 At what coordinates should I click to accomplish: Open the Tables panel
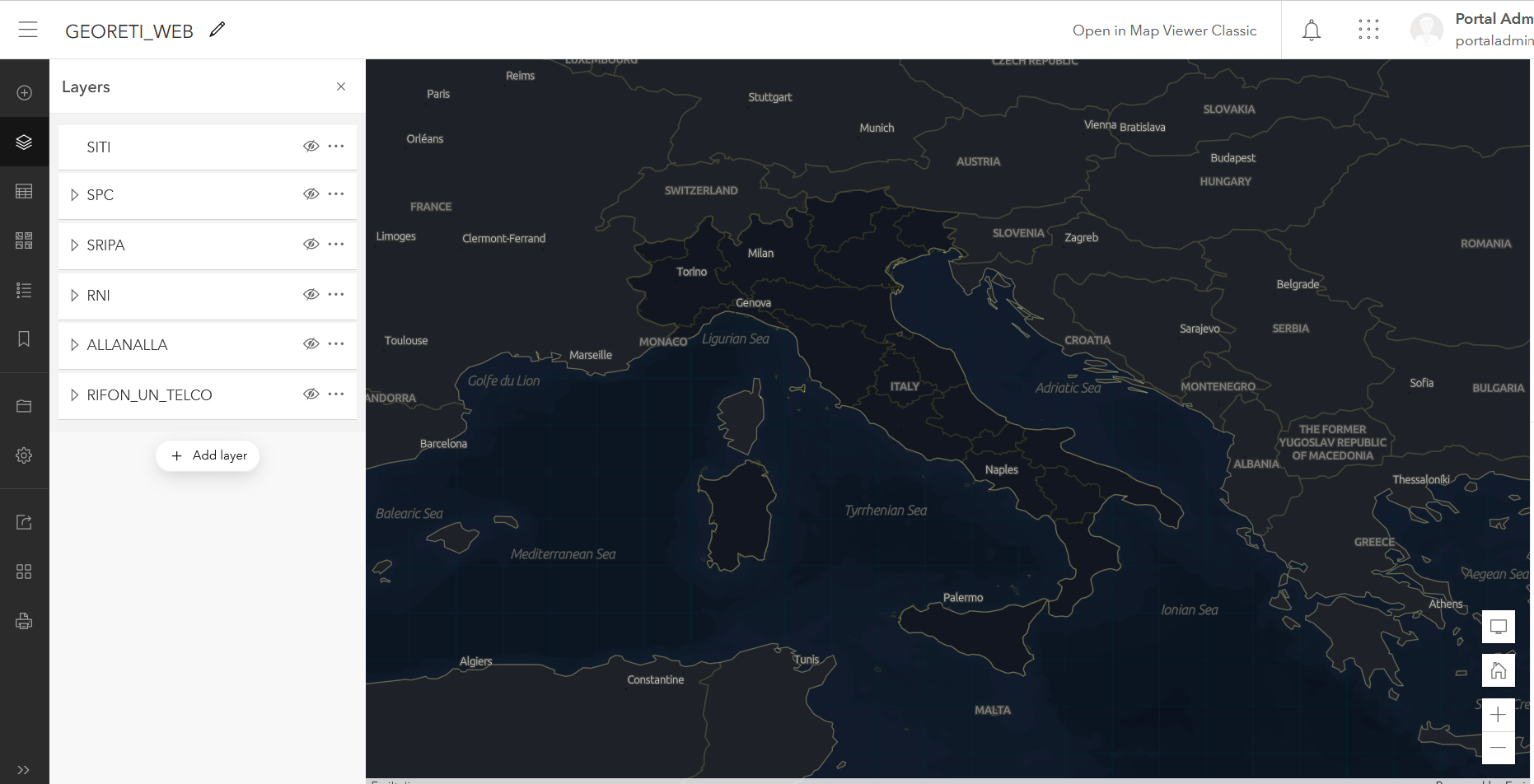(x=24, y=190)
